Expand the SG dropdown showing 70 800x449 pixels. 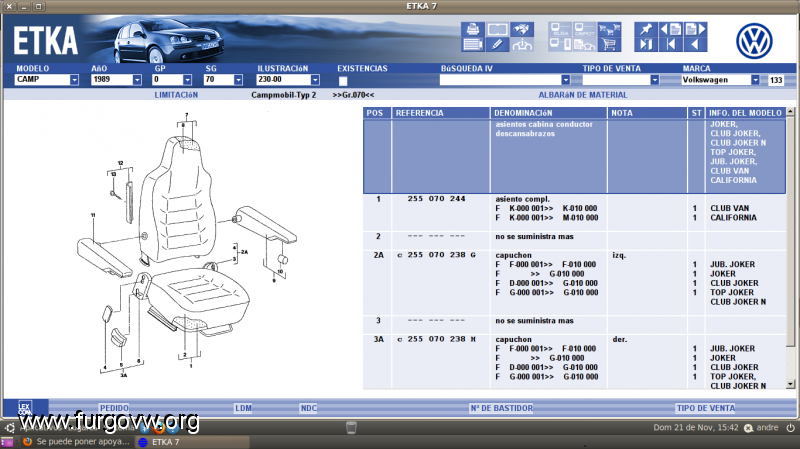click(223, 80)
